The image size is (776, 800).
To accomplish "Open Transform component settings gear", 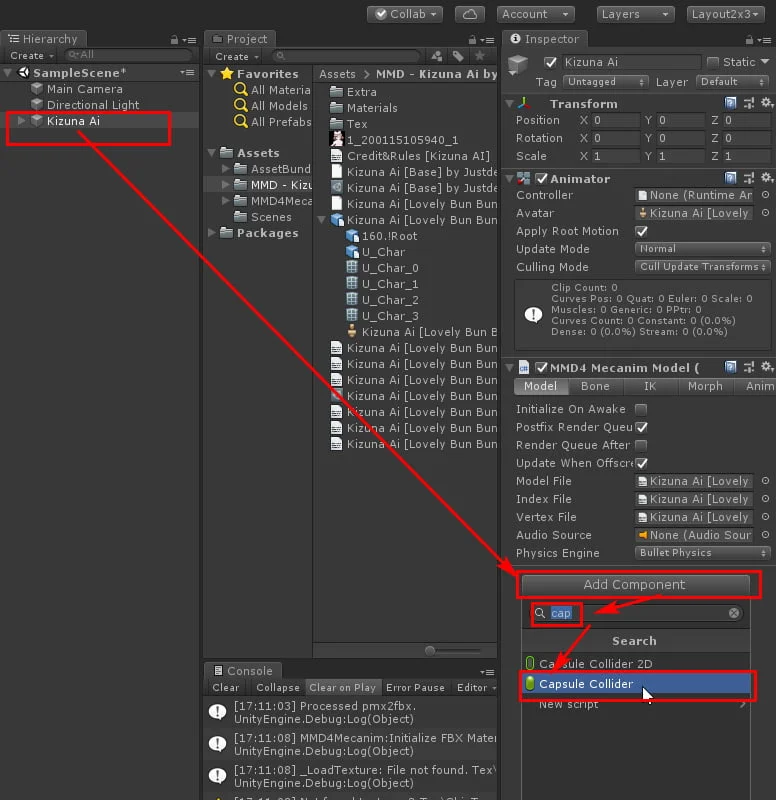I will 766,103.
